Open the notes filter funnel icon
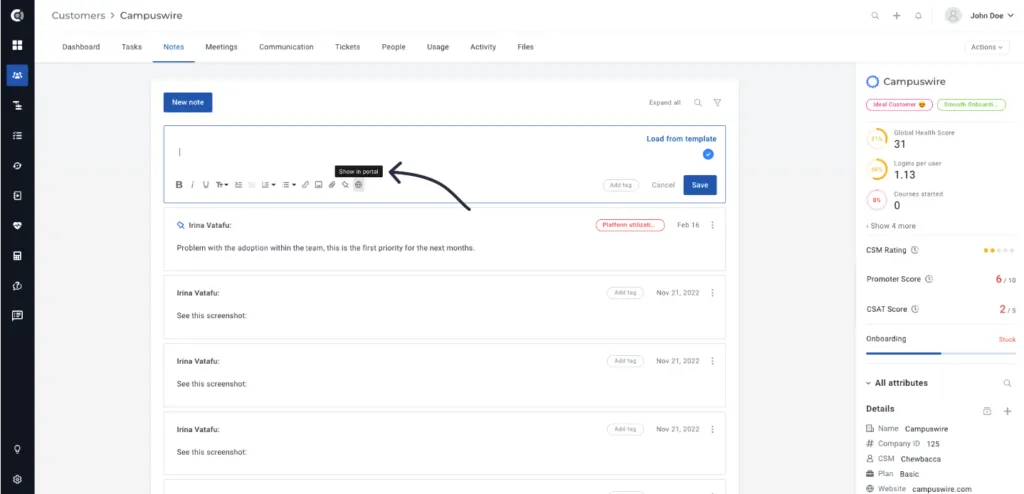This screenshot has width=1024, height=494. tap(718, 103)
